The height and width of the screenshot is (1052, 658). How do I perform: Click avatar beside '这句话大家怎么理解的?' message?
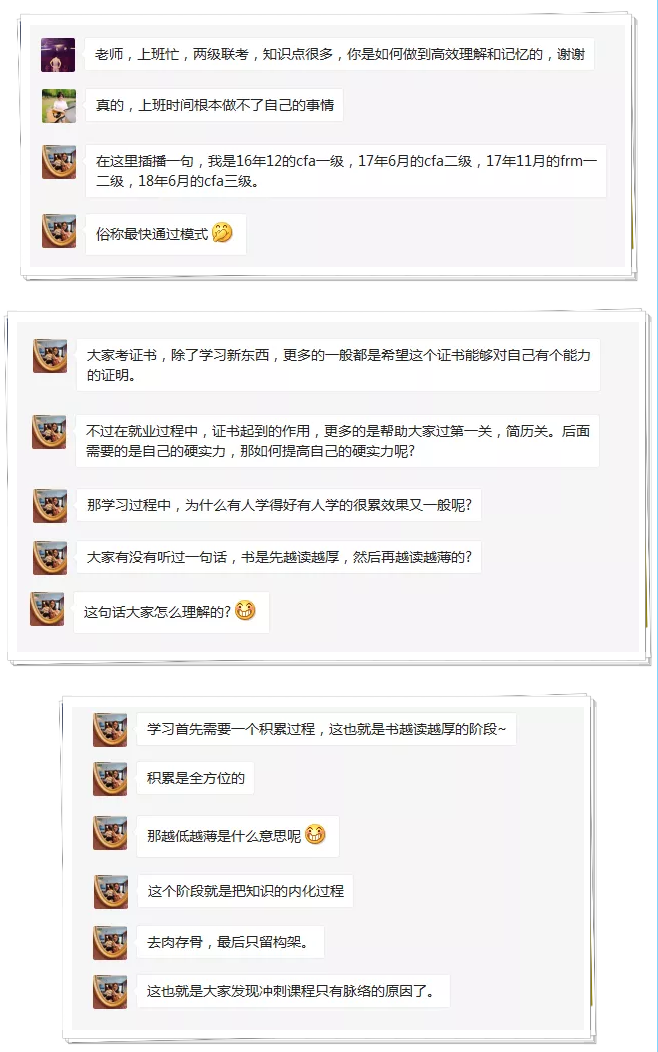(x=47, y=609)
